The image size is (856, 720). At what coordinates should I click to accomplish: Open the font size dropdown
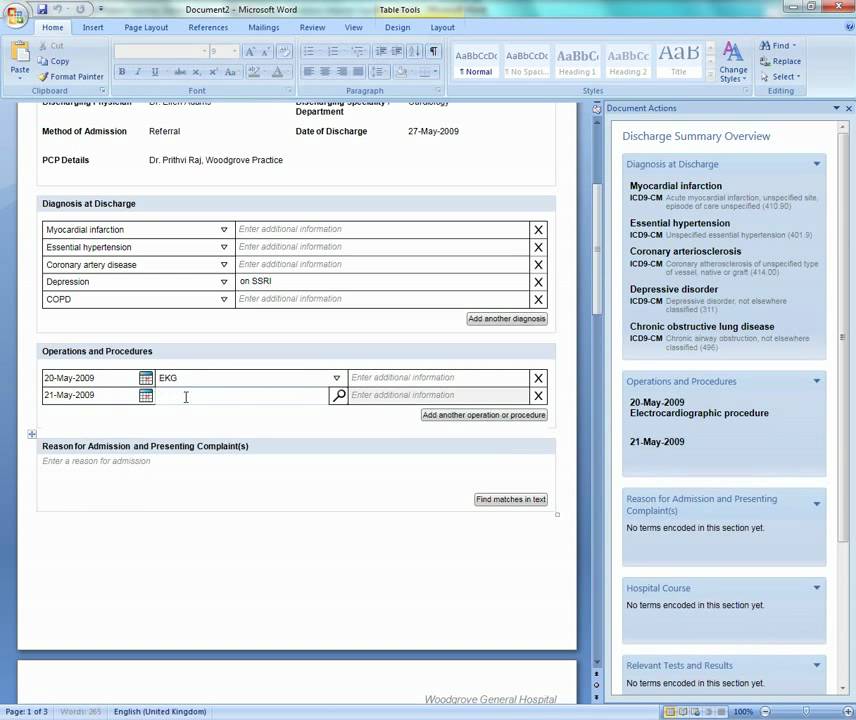(235, 51)
